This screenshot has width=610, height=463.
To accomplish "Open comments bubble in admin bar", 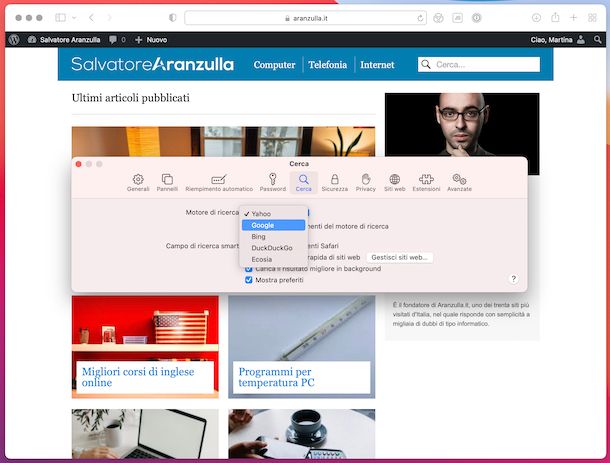I will (x=117, y=40).
